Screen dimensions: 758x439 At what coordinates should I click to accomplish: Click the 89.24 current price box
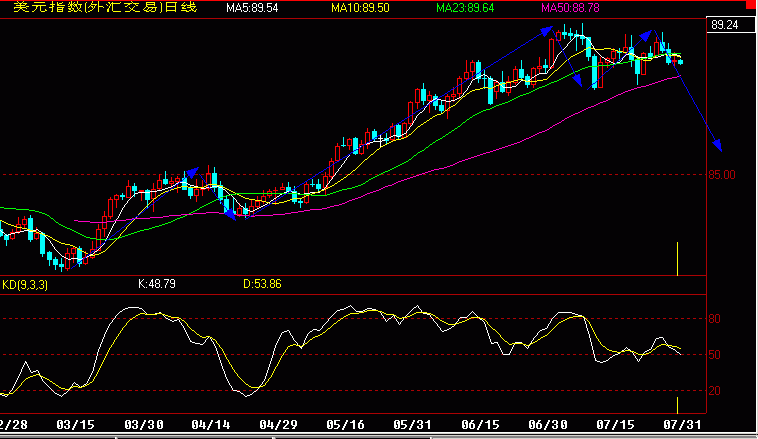pos(730,25)
